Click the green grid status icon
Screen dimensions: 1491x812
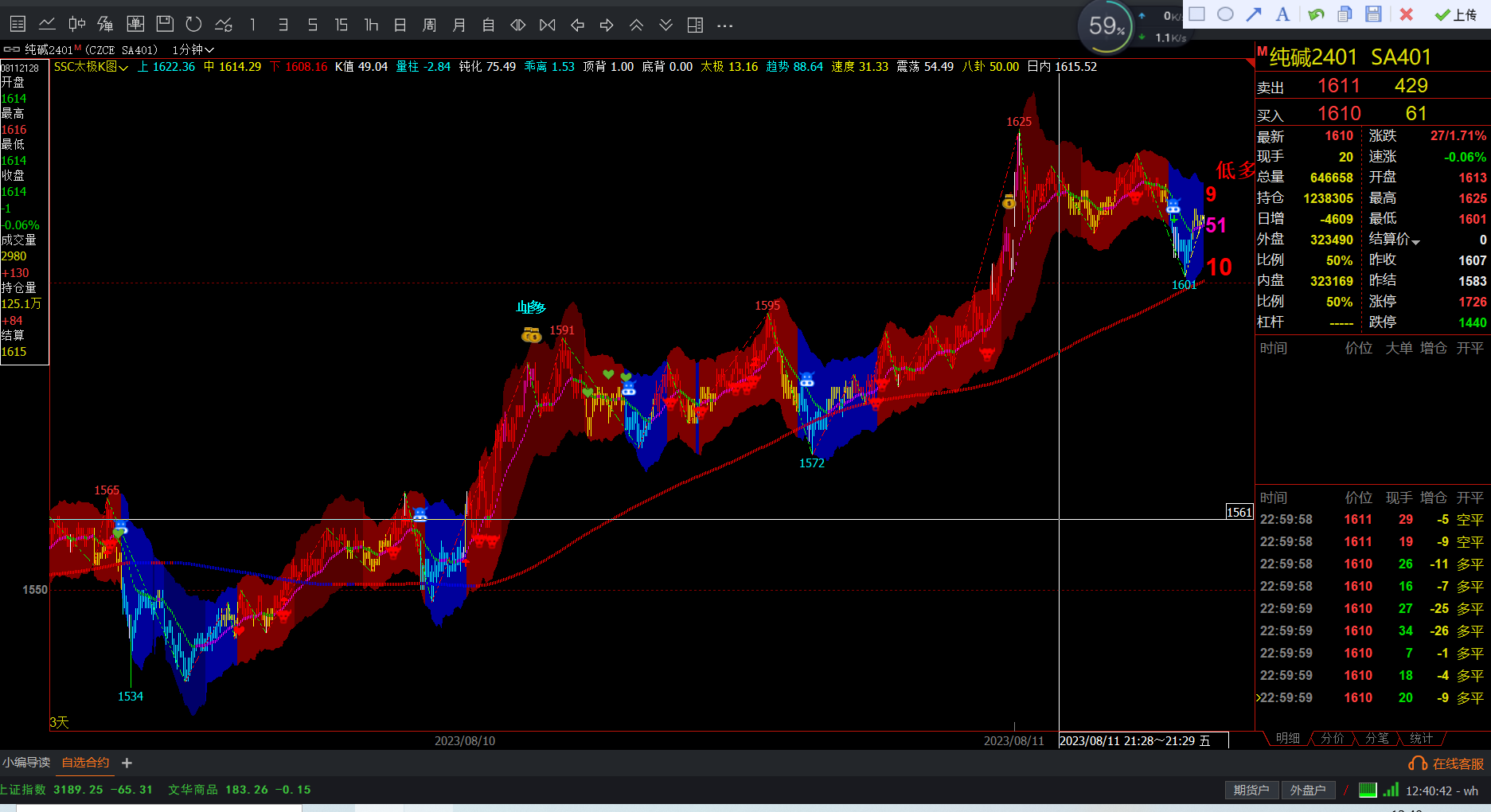1368,790
